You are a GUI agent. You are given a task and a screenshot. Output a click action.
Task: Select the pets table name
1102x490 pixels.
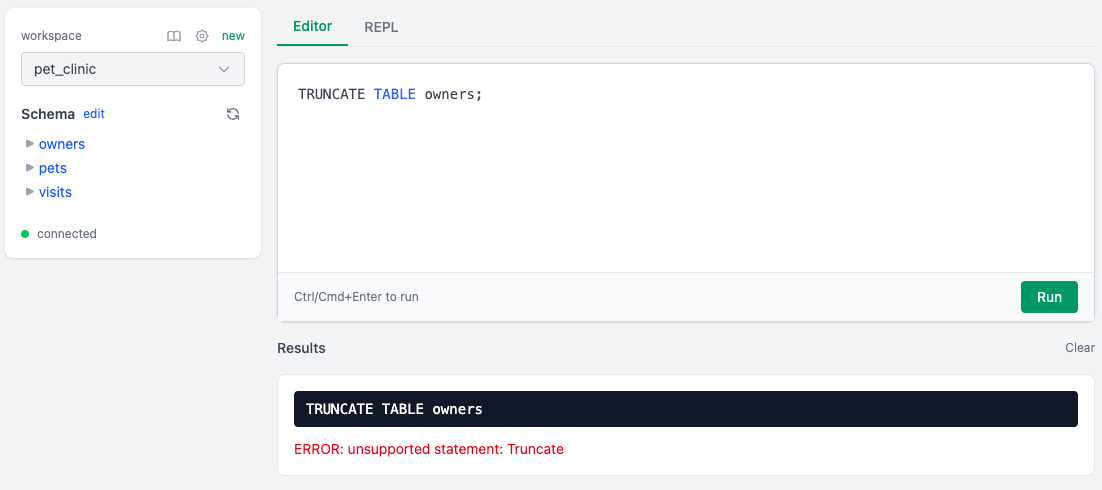coord(53,168)
